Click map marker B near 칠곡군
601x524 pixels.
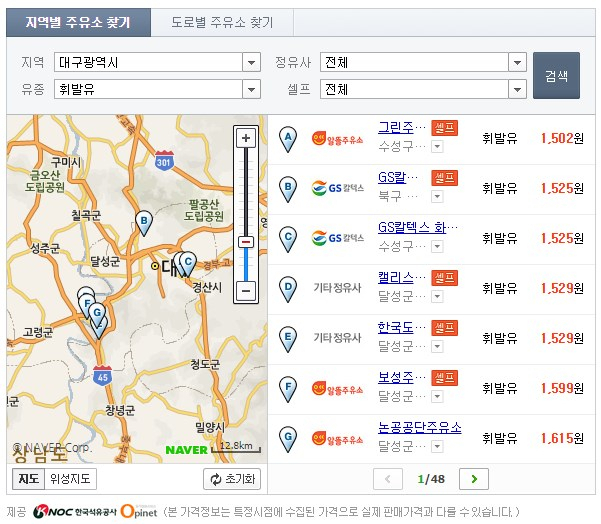click(144, 223)
